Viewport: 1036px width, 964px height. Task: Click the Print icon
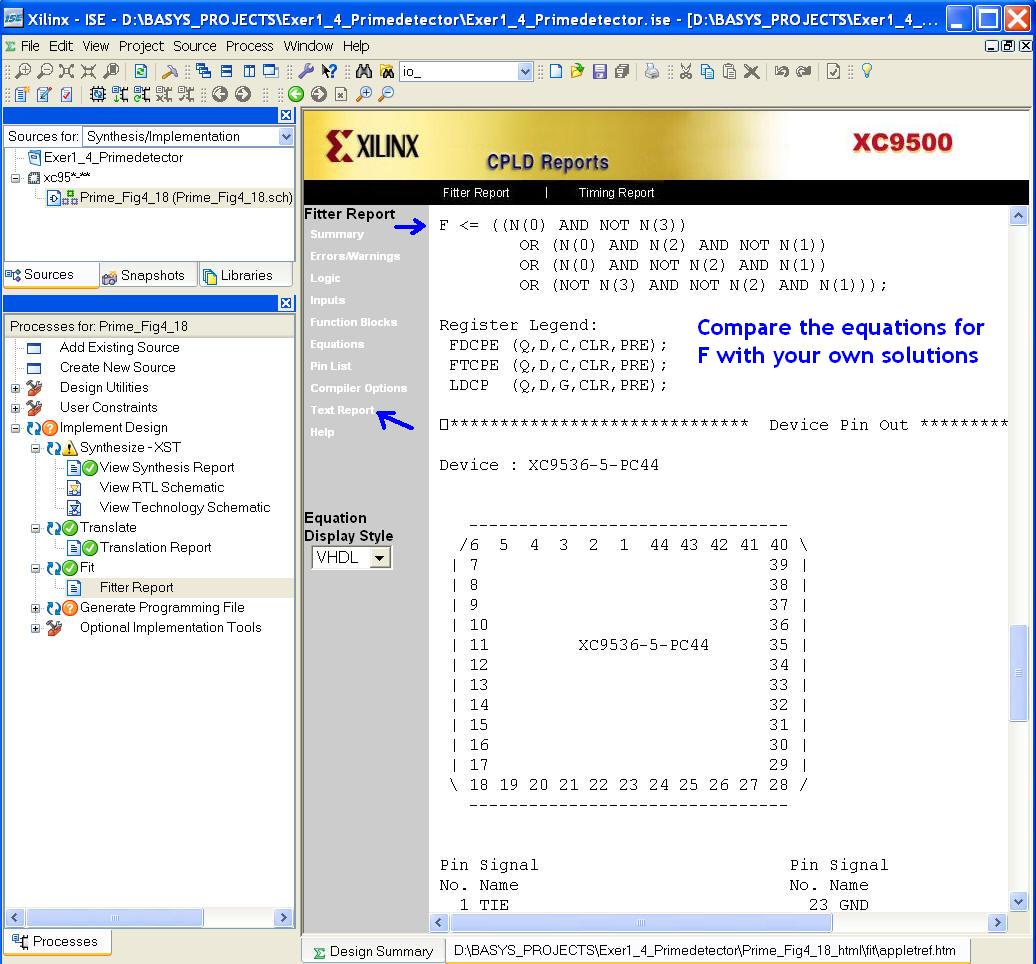click(651, 71)
